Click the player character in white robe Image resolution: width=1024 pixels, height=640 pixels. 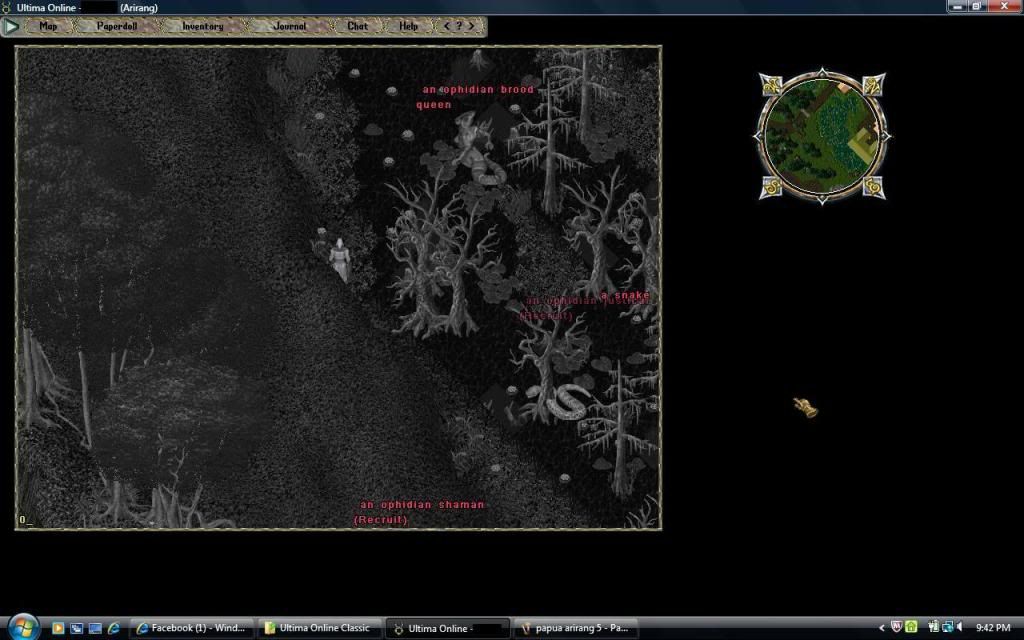coord(340,259)
